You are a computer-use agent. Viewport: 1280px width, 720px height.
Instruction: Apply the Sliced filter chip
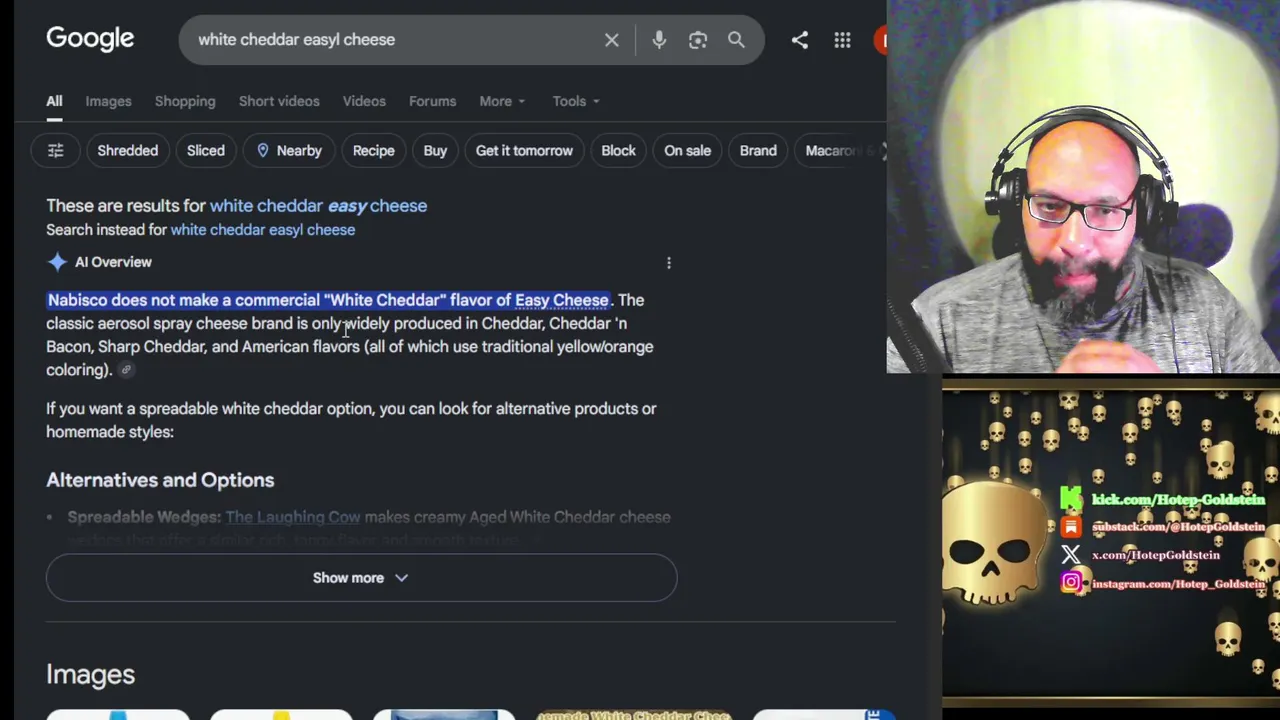[206, 151]
